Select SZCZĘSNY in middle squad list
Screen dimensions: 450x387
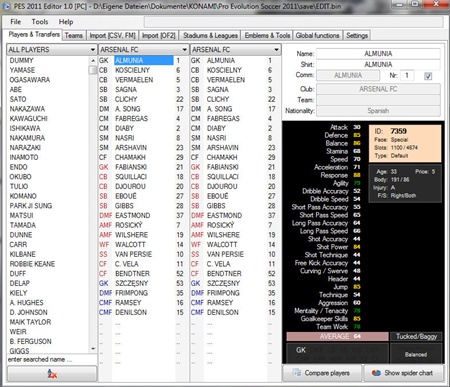132,283
